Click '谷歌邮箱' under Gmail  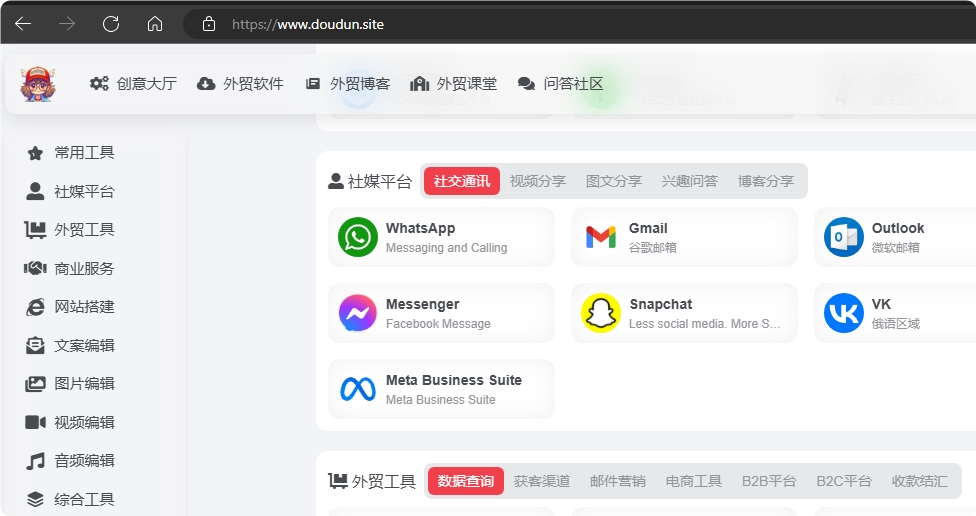click(x=652, y=248)
